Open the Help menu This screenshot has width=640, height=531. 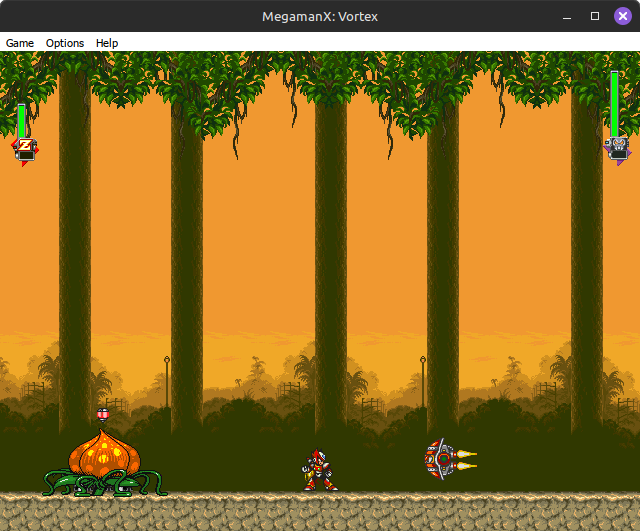tap(107, 43)
